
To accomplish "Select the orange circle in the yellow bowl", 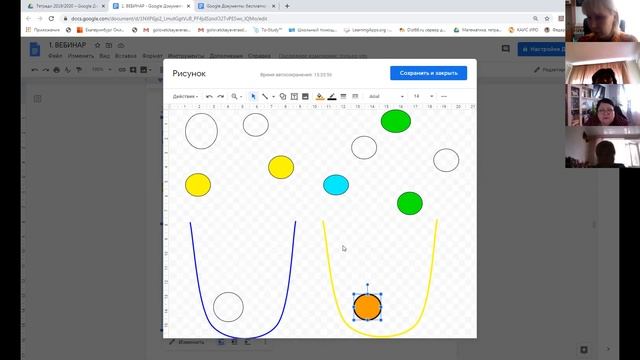I will [367, 307].
